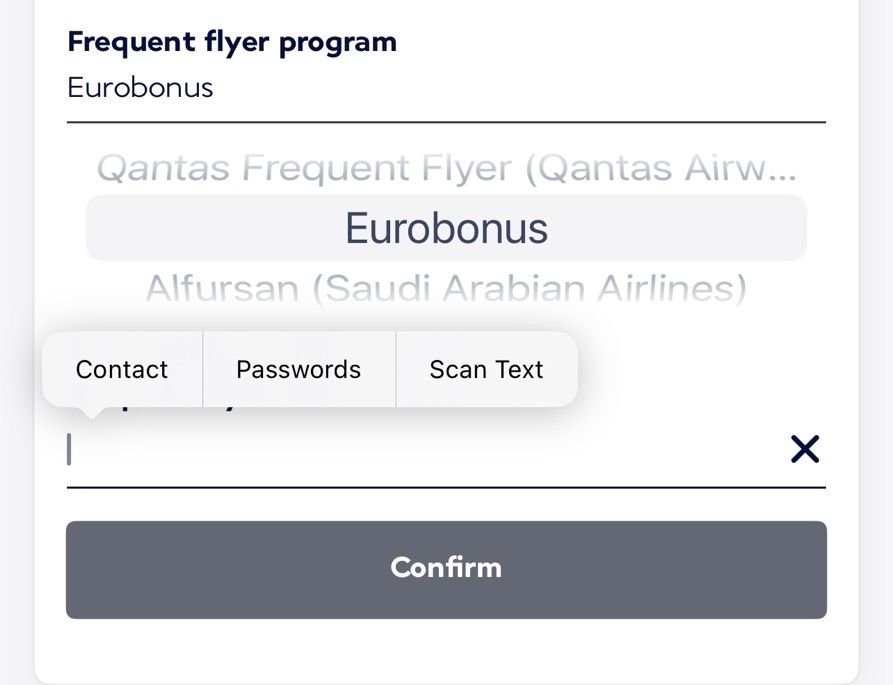Viewport: 893px width, 685px height.
Task: Select Alfursan (Saudi Arabian Airlines) option
Action: [x=446, y=289]
